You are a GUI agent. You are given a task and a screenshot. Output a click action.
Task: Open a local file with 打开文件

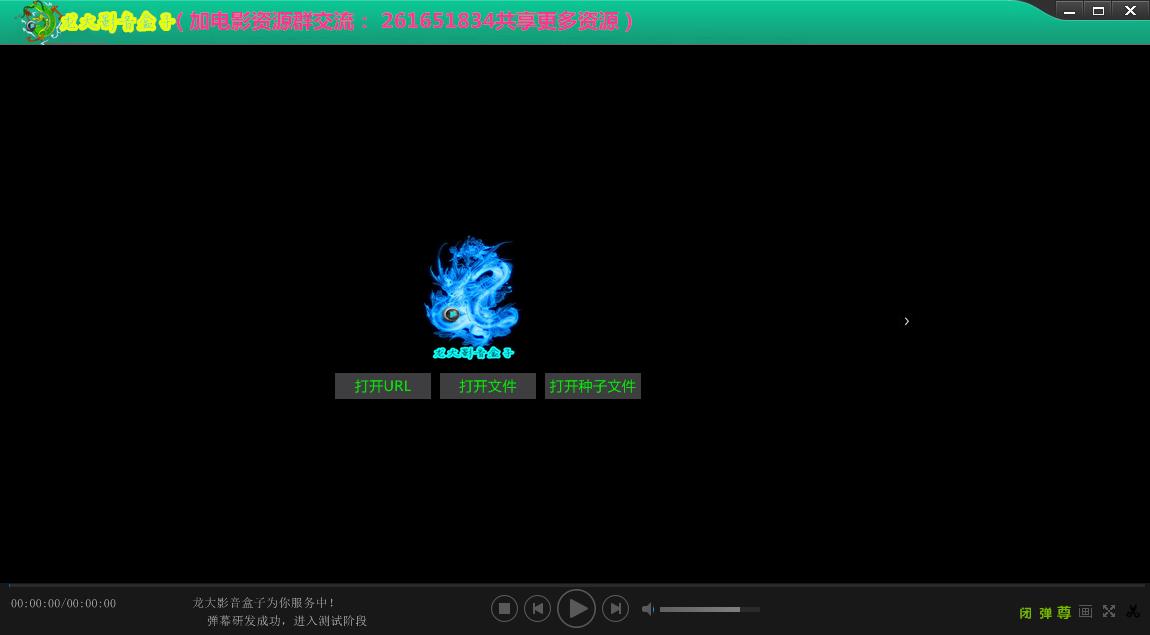coord(488,386)
